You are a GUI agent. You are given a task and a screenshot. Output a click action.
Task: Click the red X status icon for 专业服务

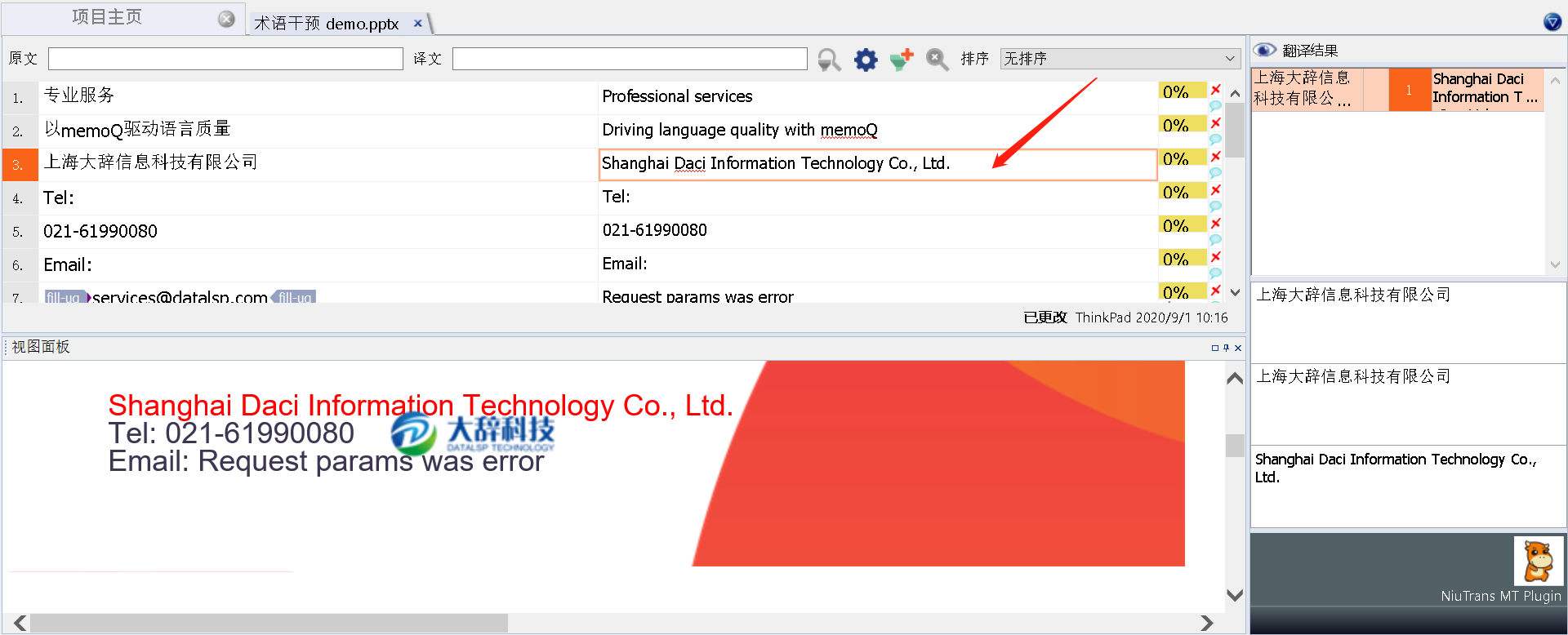1215,89
